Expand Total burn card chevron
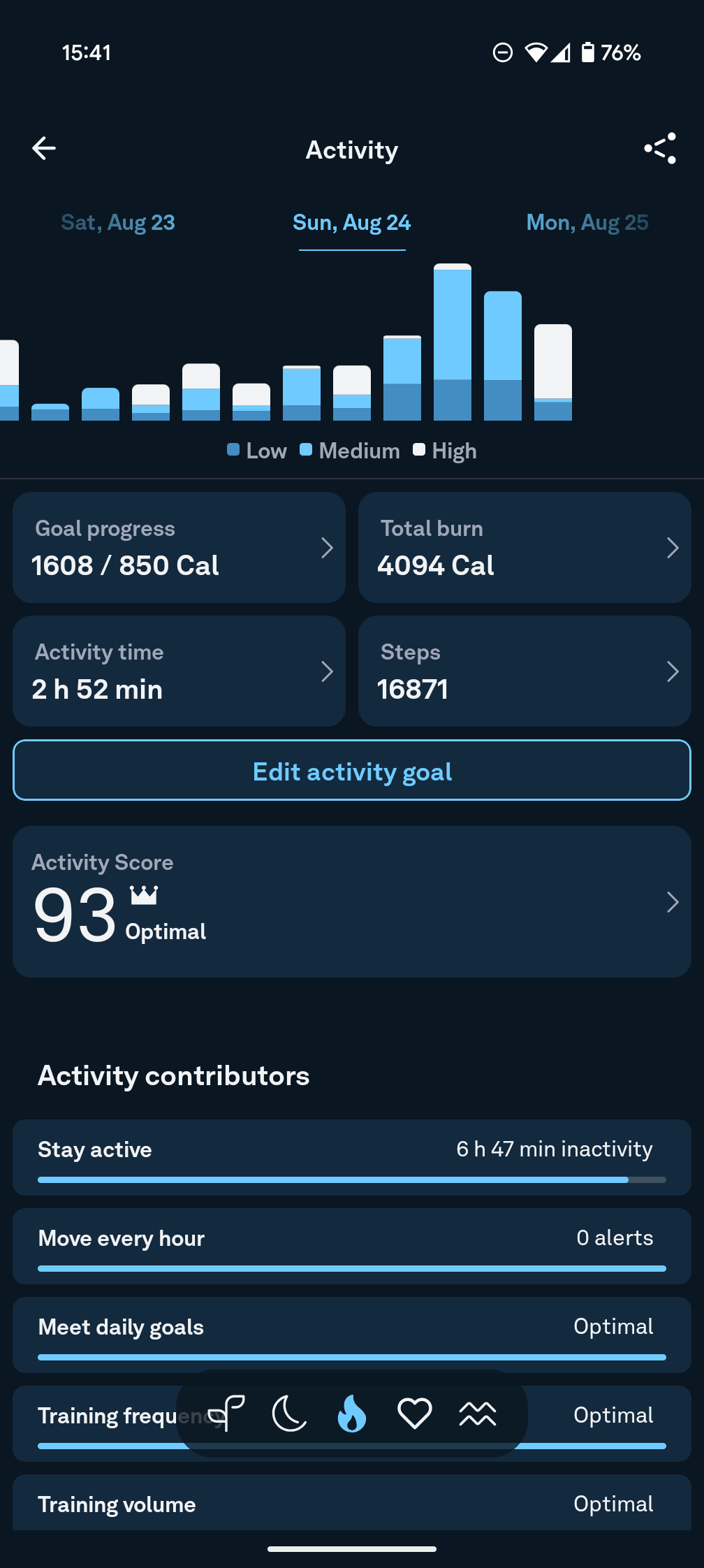 click(x=673, y=548)
